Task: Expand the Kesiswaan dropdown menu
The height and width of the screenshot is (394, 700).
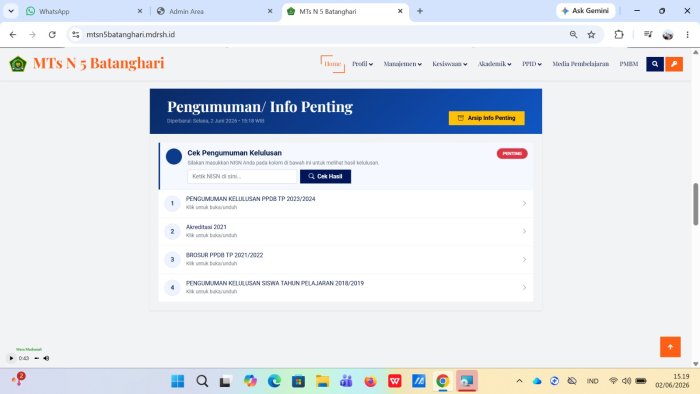Action: pos(450,64)
